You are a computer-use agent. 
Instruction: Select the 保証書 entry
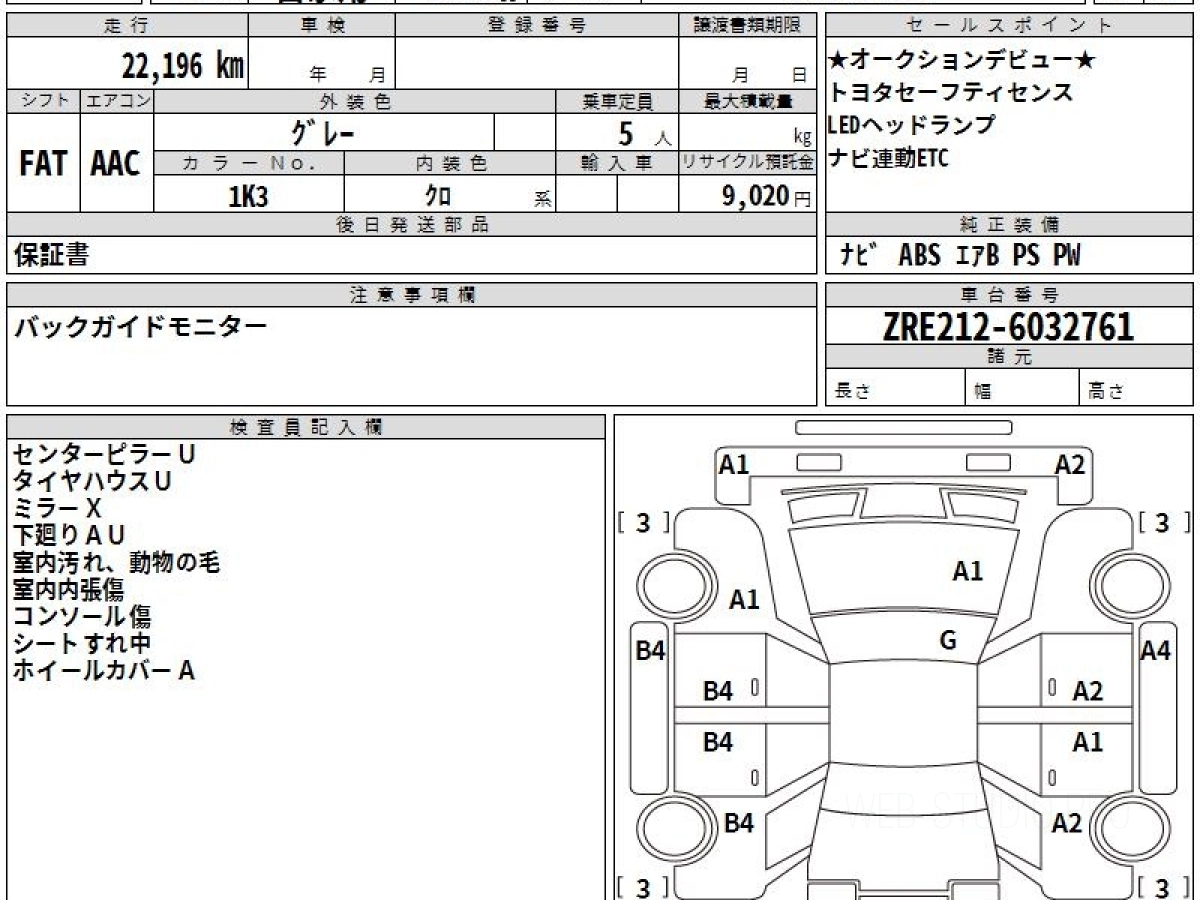point(51,256)
